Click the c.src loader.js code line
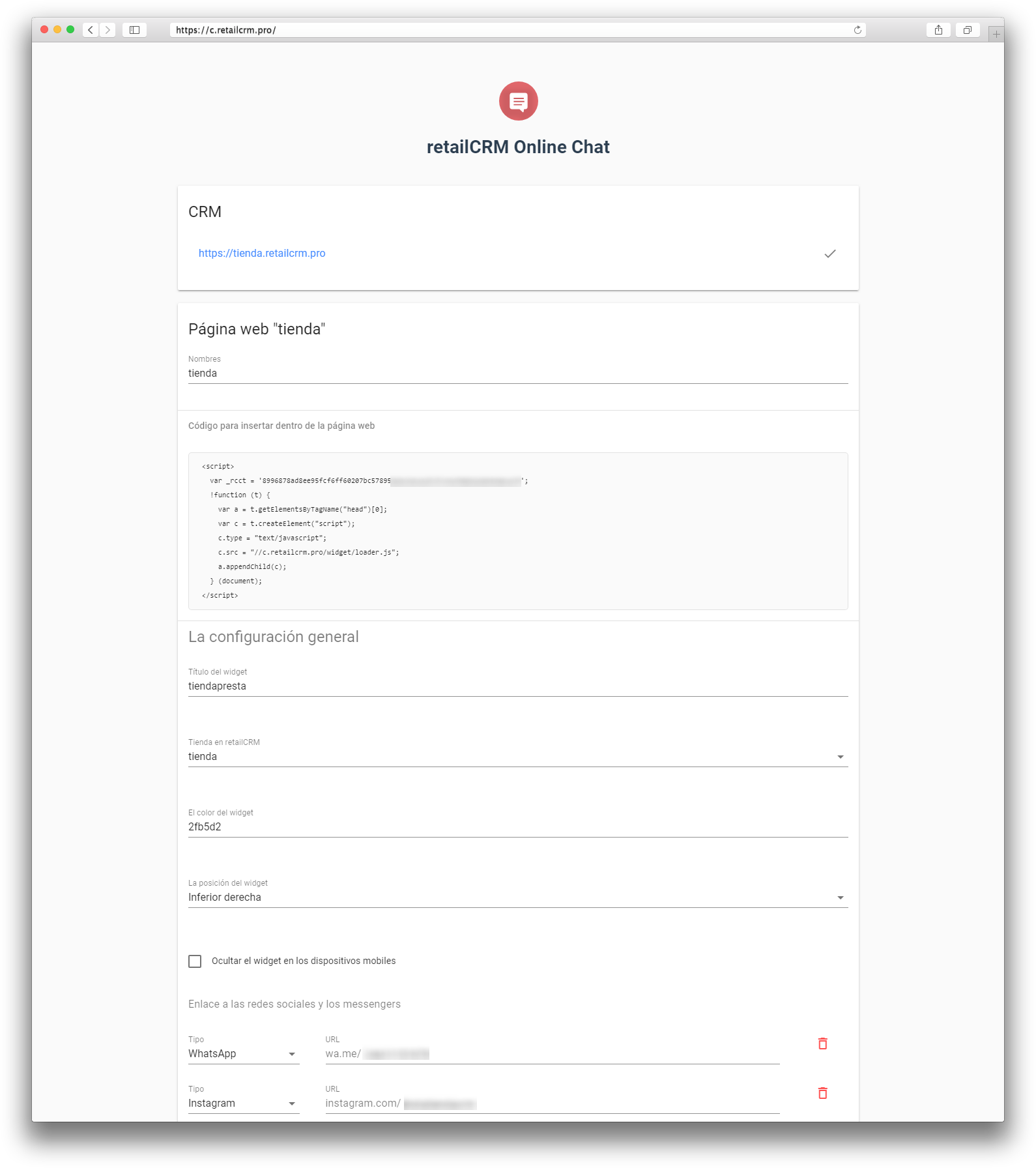This screenshot has height=1168, width=1036. click(x=308, y=552)
